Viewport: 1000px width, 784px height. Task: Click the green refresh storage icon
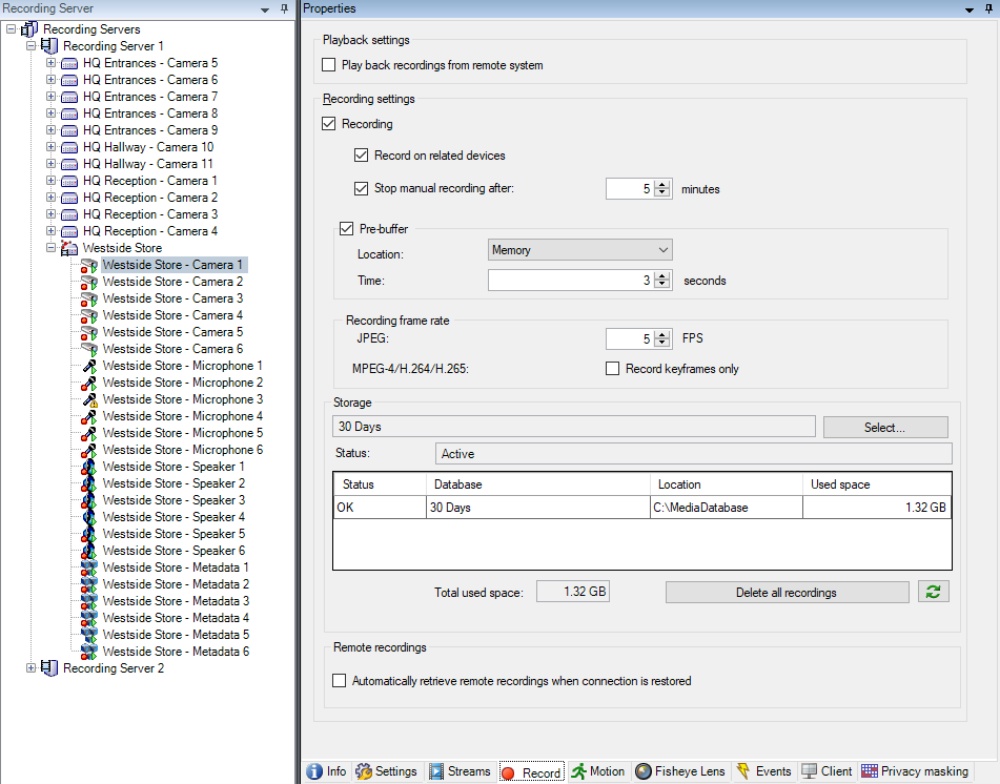(933, 592)
